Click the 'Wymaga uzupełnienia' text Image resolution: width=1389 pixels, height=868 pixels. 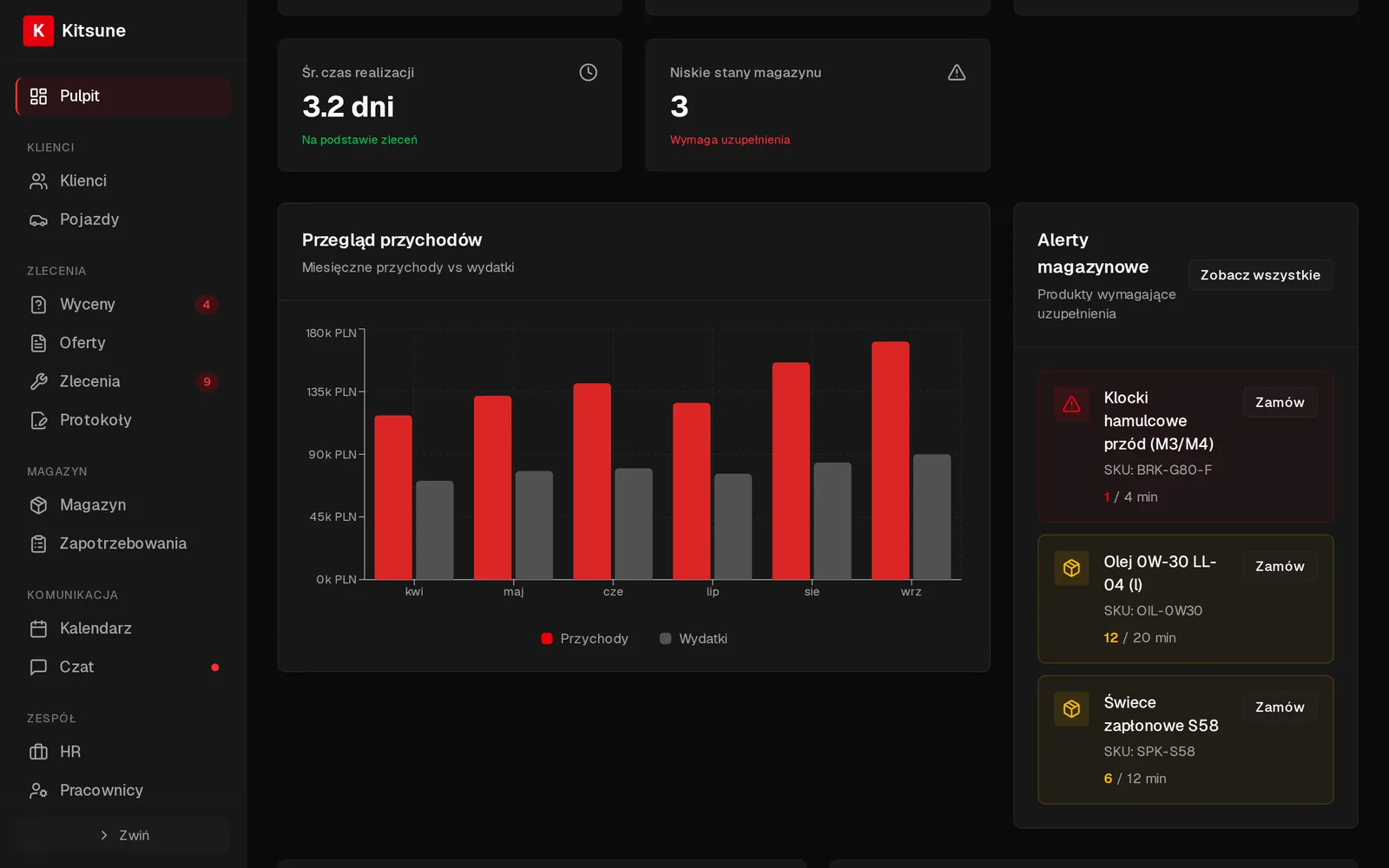pyautogui.click(x=730, y=140)
